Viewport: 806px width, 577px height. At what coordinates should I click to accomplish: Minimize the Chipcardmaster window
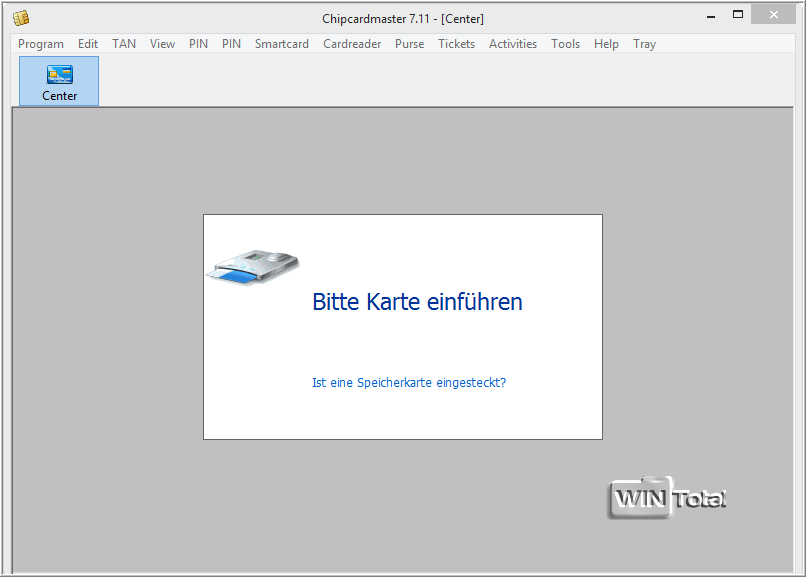coord(709,15)
